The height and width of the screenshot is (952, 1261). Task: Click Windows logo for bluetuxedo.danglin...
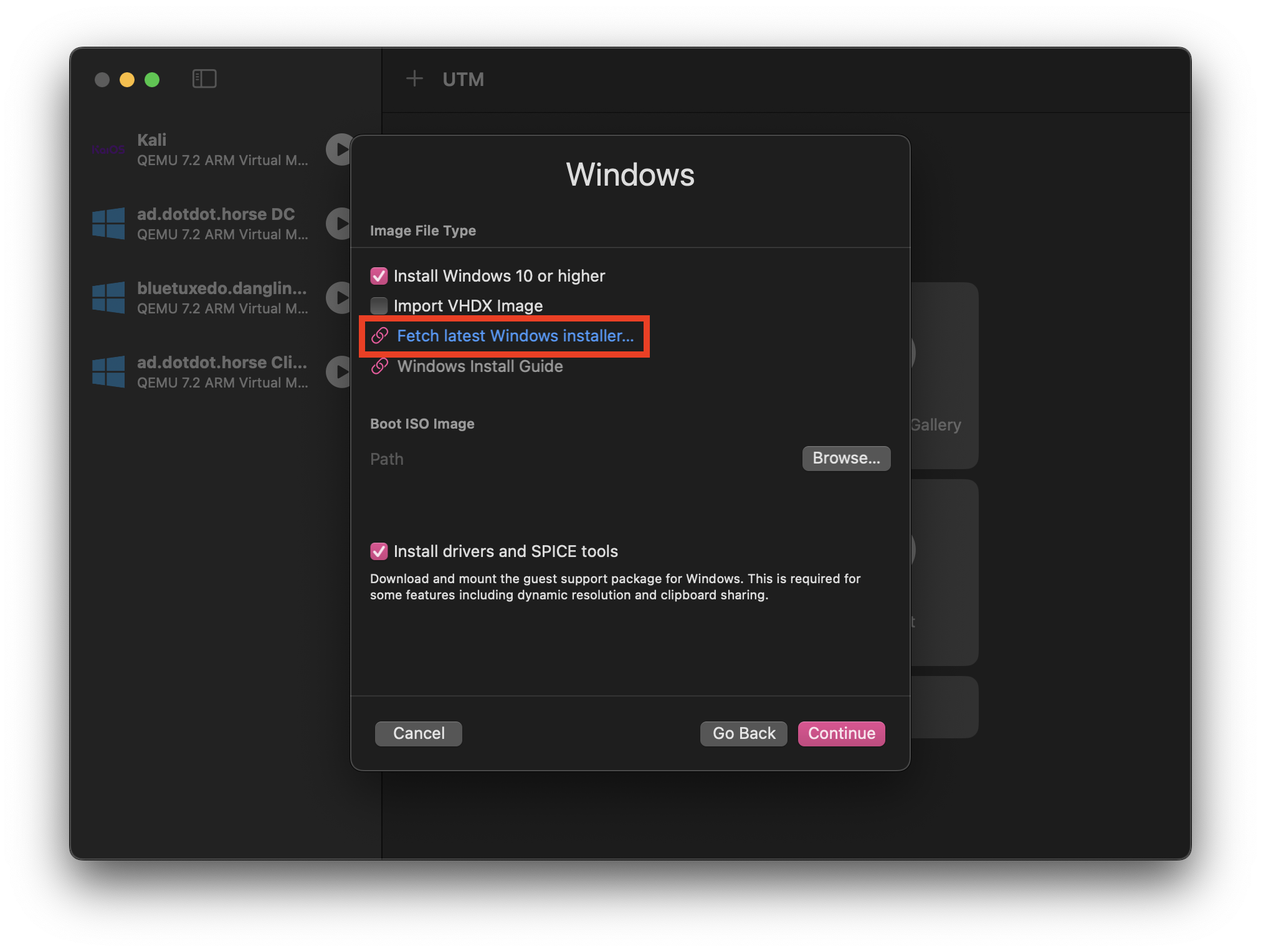[108, 298]
